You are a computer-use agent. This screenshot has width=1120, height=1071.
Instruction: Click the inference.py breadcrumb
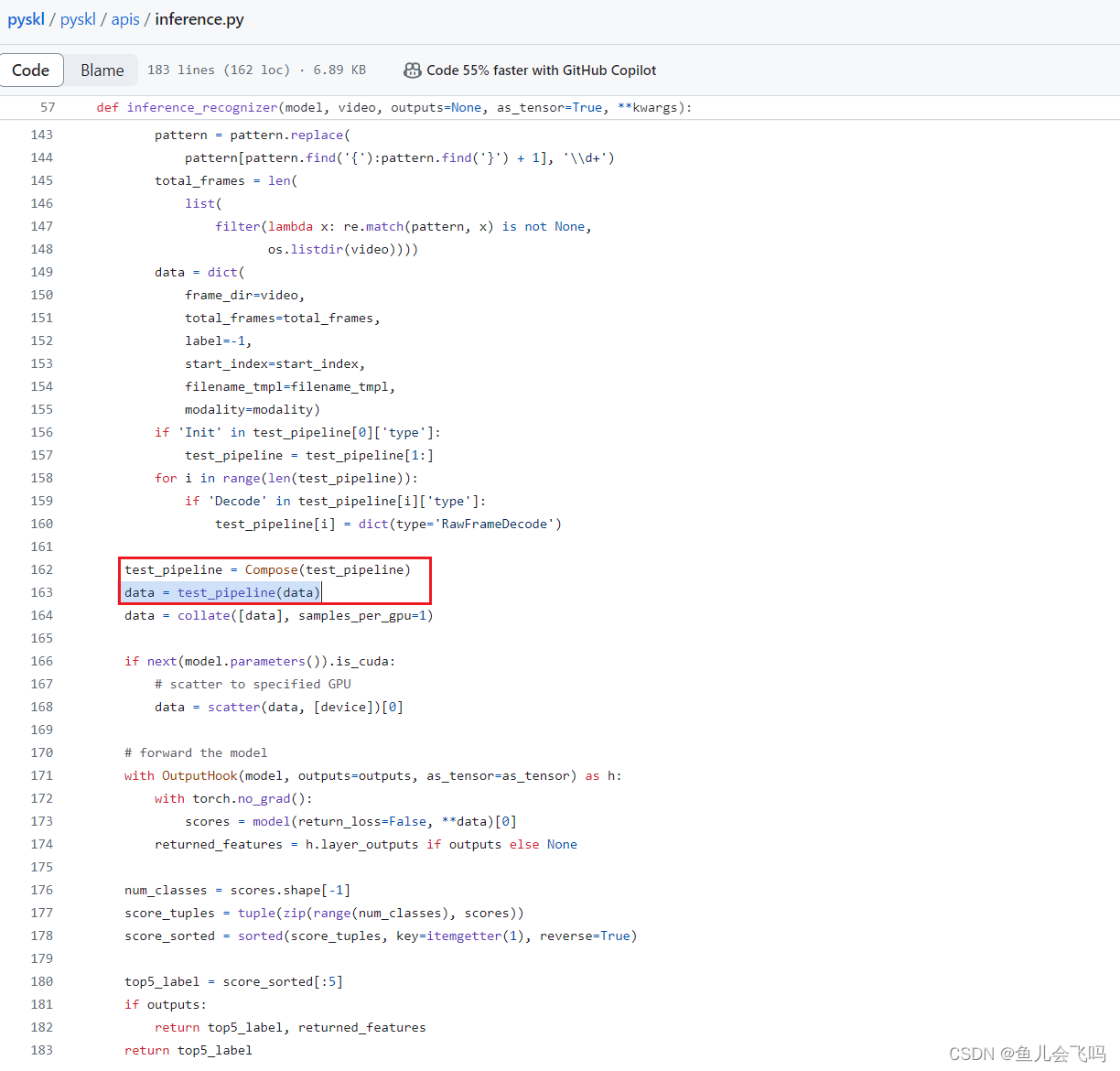point(199,18)
